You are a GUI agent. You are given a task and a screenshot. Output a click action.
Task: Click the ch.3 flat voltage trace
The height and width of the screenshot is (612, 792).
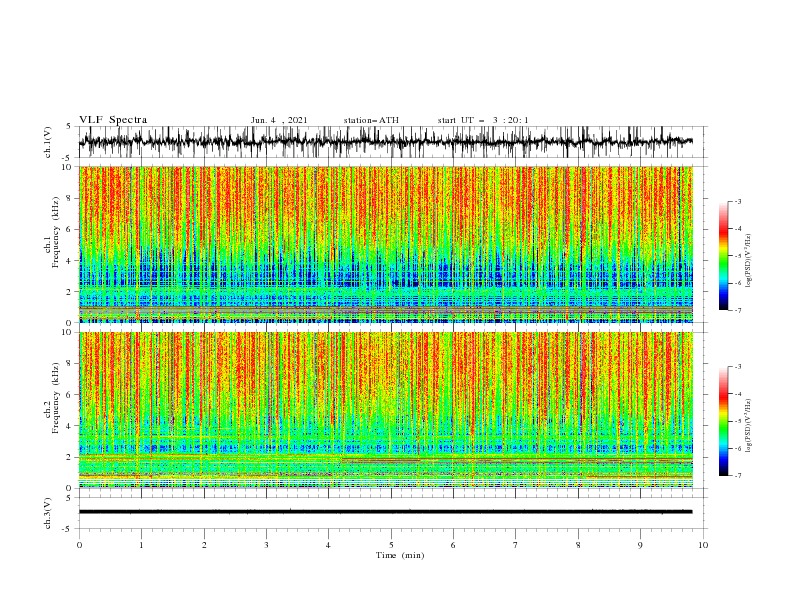(386, 512)
